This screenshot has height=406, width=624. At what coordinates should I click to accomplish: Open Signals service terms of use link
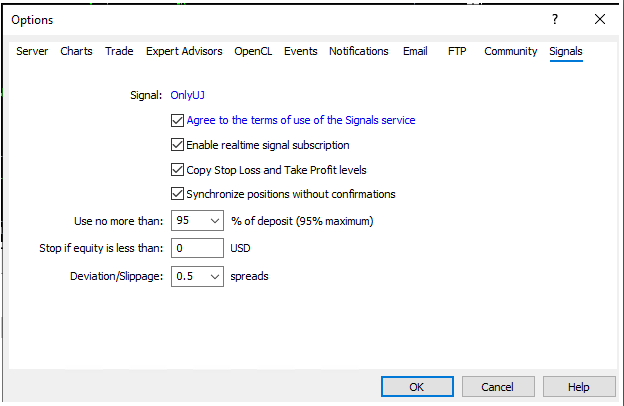[x=301, y=120]
